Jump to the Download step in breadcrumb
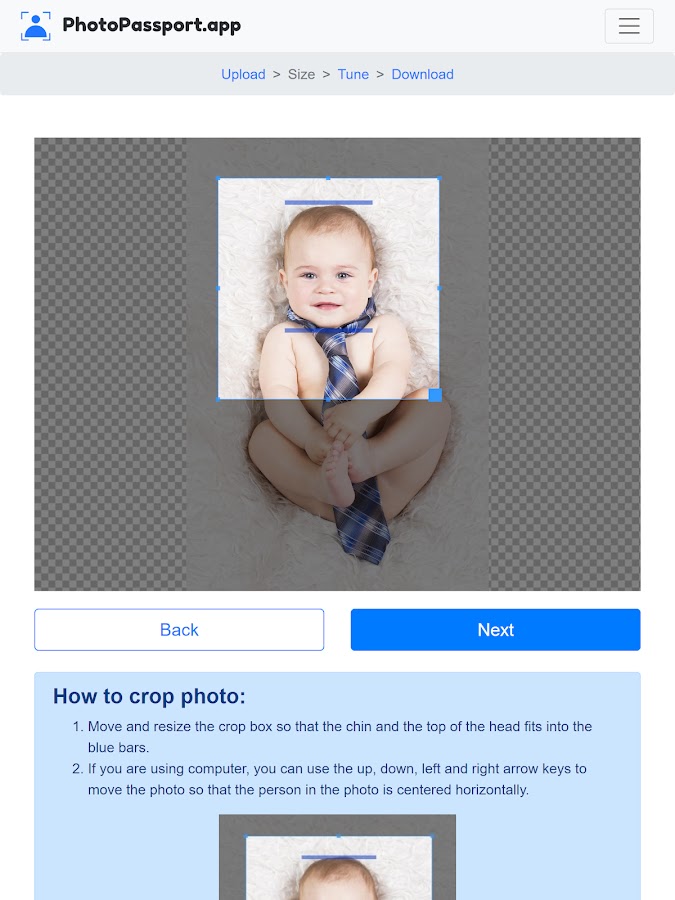Image resolution: width=675 pixels, height=900 pixels. click(422, 75)
